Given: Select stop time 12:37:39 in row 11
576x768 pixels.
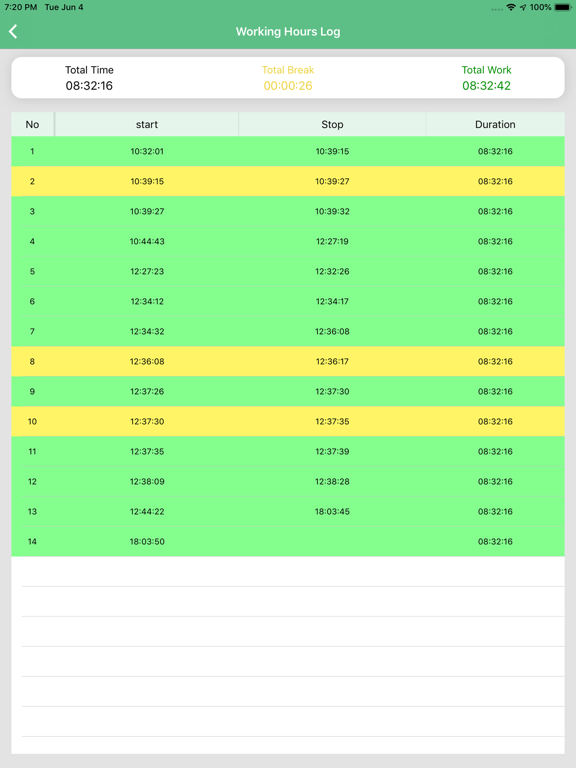Looking at the screenshot, I should [332, 452].
